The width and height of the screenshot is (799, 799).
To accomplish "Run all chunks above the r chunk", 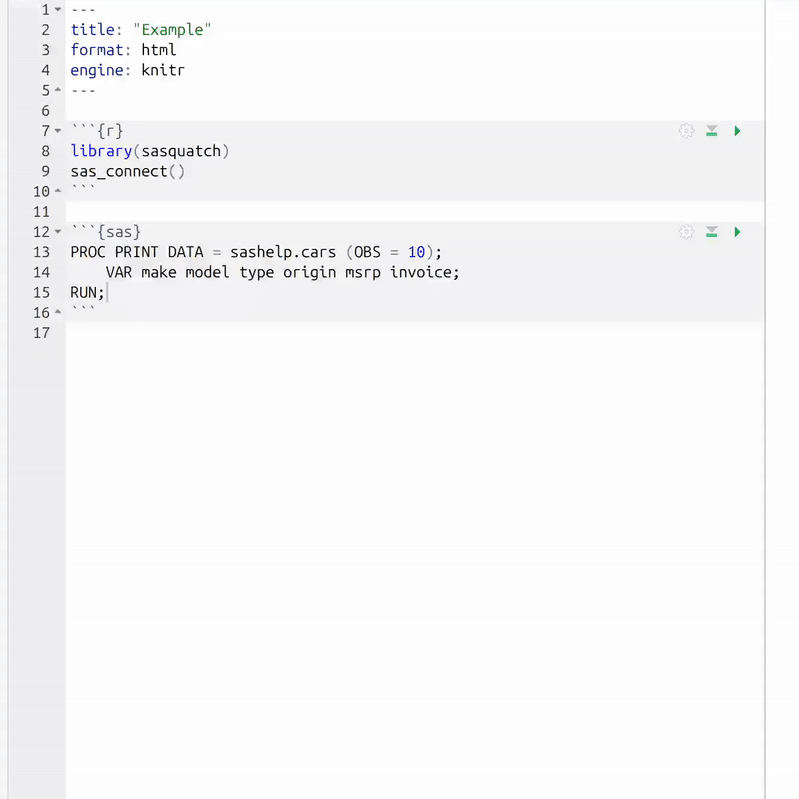I will tap(712, 131).
